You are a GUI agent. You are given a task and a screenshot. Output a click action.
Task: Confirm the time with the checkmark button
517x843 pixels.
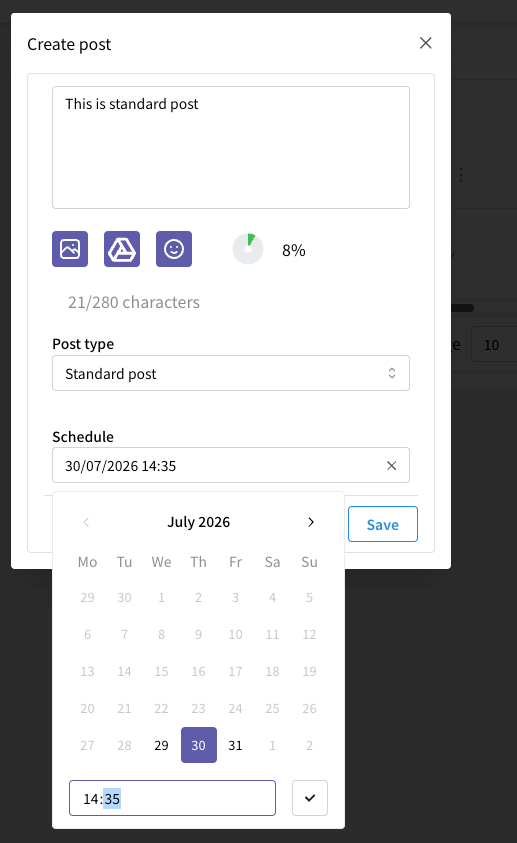[x=310, y=798]
